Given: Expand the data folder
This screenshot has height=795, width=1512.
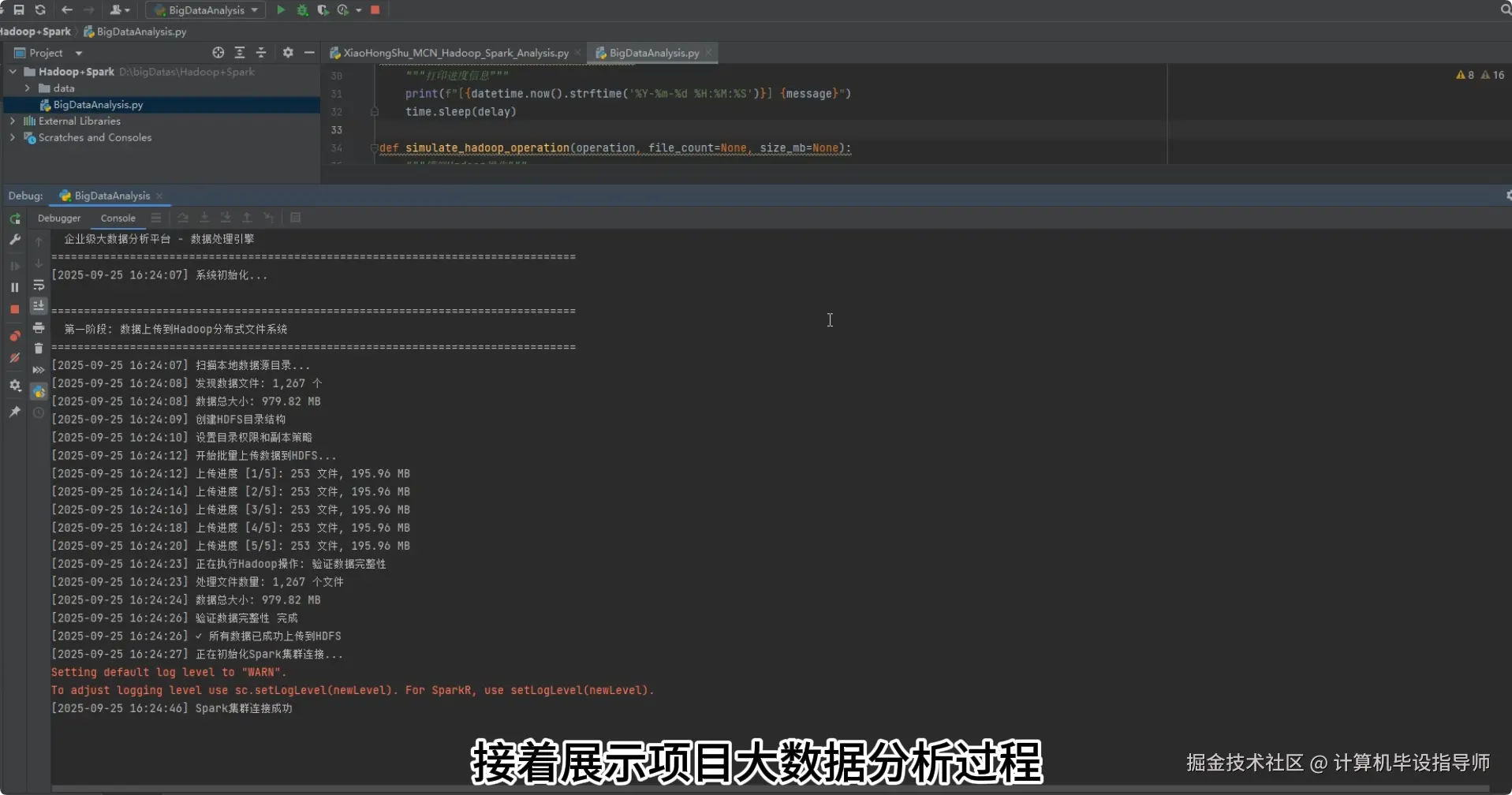Looking at the screenshot, I should click(x=28, y=88).
